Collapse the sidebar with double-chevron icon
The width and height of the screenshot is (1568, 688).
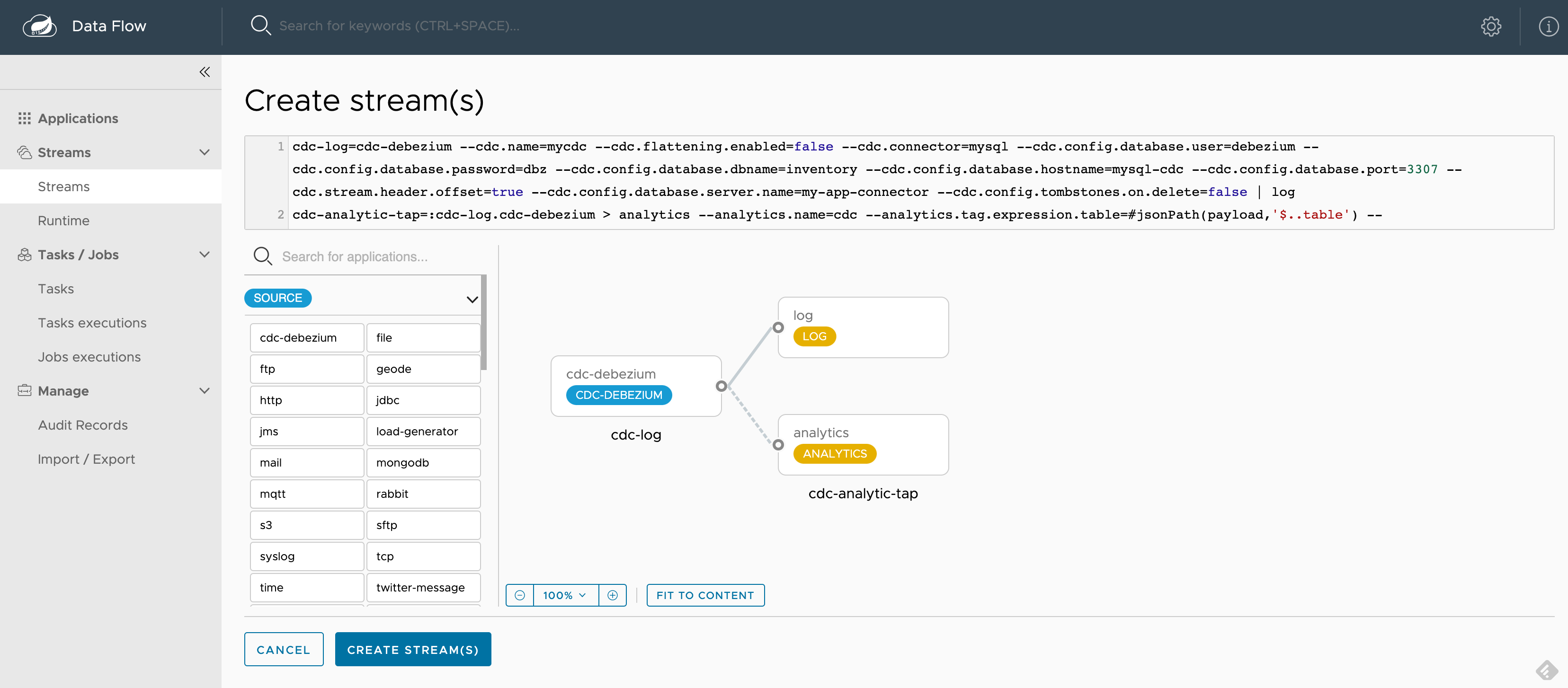(205, 72)
